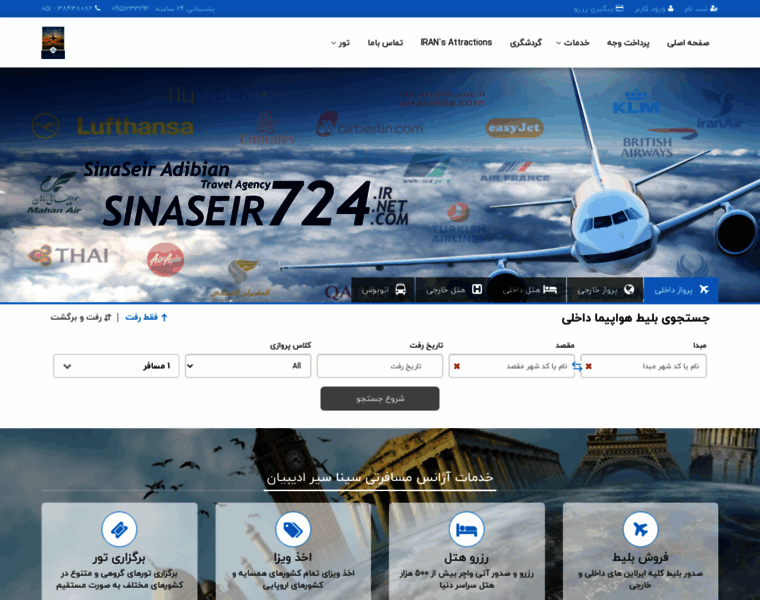760x600 pixels.
Task: Click the site logo image
Action: [53, 43]
